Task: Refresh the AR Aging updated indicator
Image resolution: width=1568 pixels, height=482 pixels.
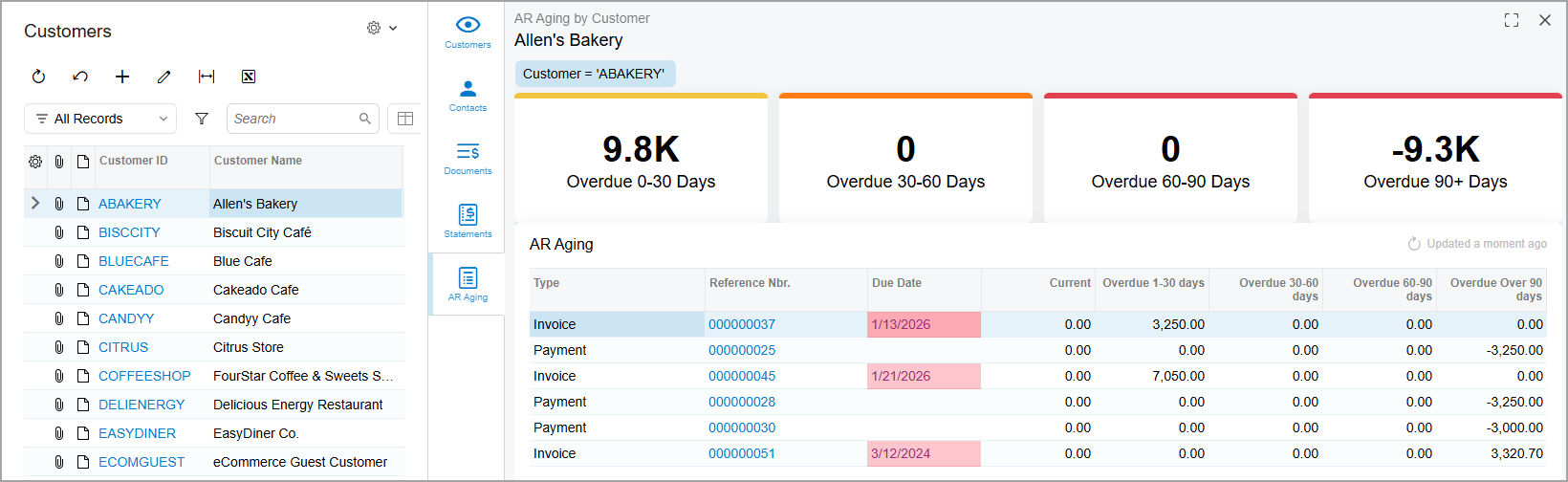Action: pos(1414,244)
